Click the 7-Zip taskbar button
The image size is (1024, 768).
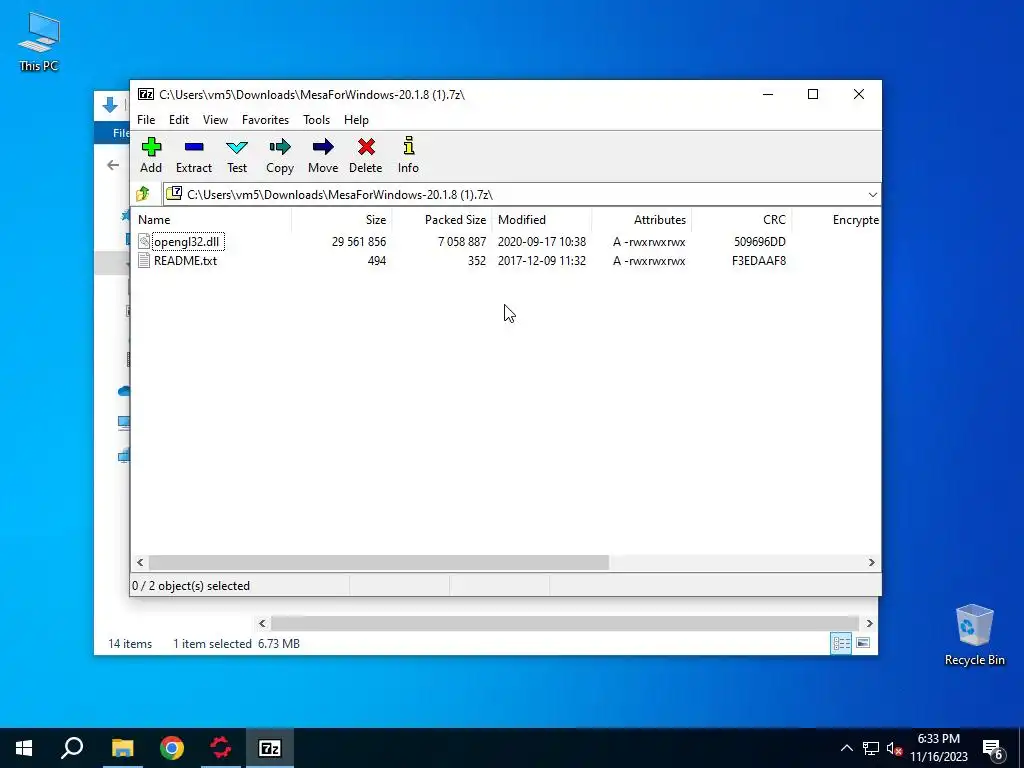click(x=270, y=748)
